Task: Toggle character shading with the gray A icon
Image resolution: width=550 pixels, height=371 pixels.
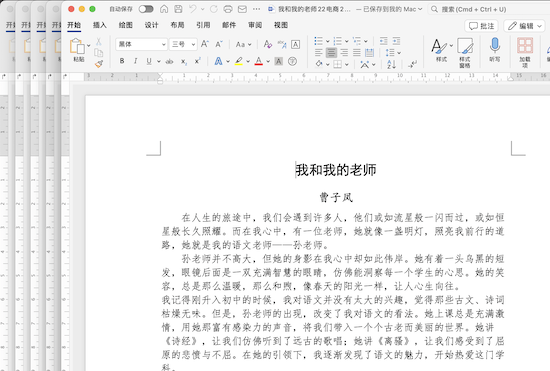Action: [279, 61]
